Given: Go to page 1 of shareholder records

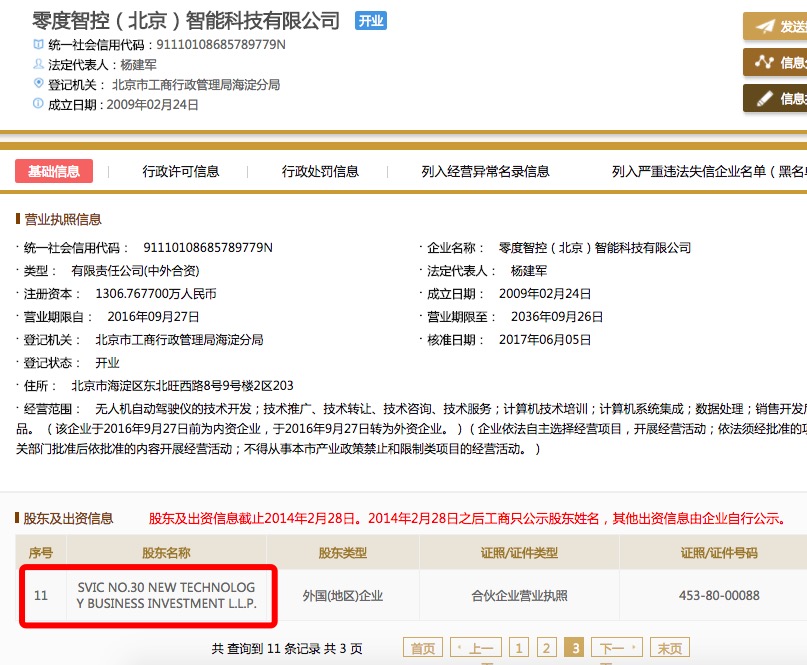Looking at the screenshot, I should (519, 648).
